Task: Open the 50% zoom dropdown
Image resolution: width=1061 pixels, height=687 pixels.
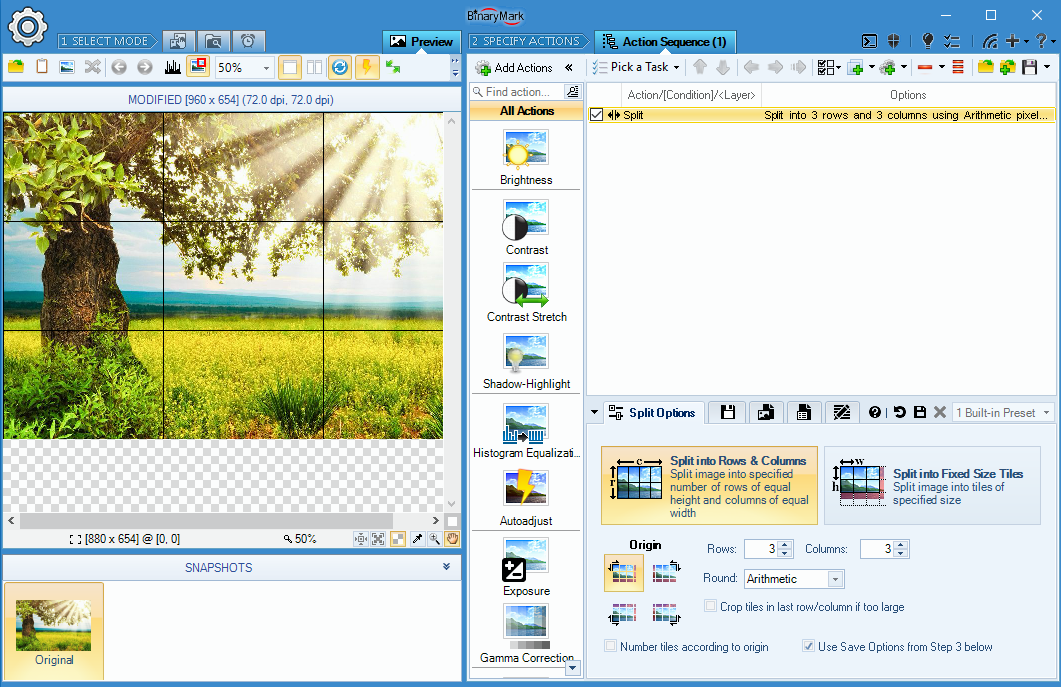Action: click(266, 68)
